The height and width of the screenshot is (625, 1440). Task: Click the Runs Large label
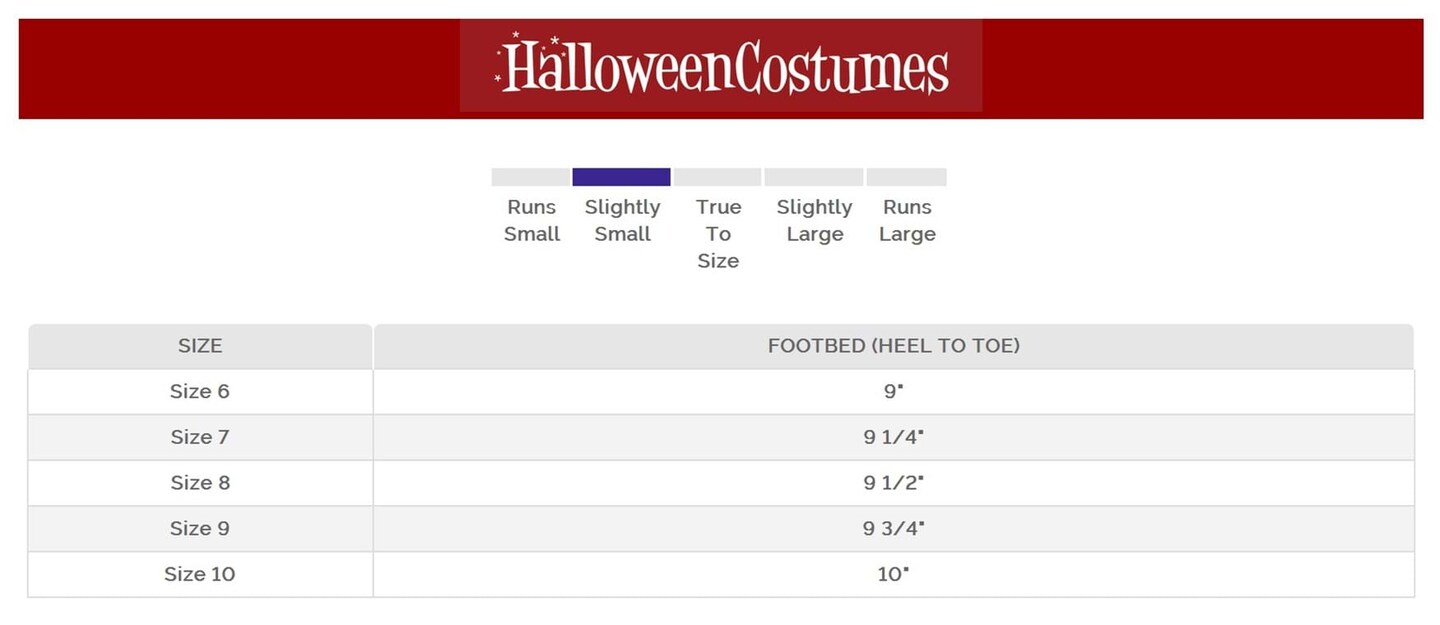907,220
